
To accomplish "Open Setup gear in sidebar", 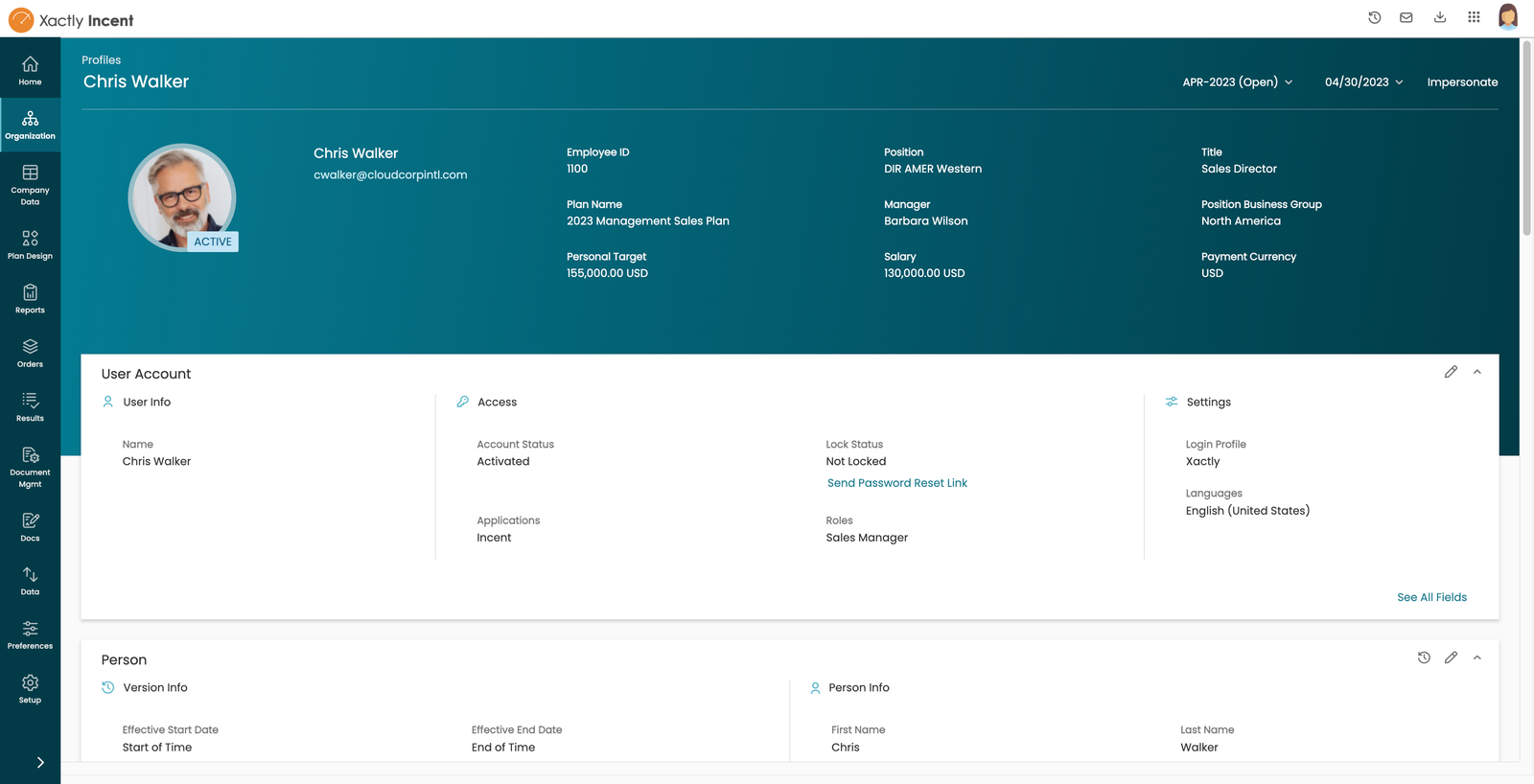I will (x=30, y=688).
